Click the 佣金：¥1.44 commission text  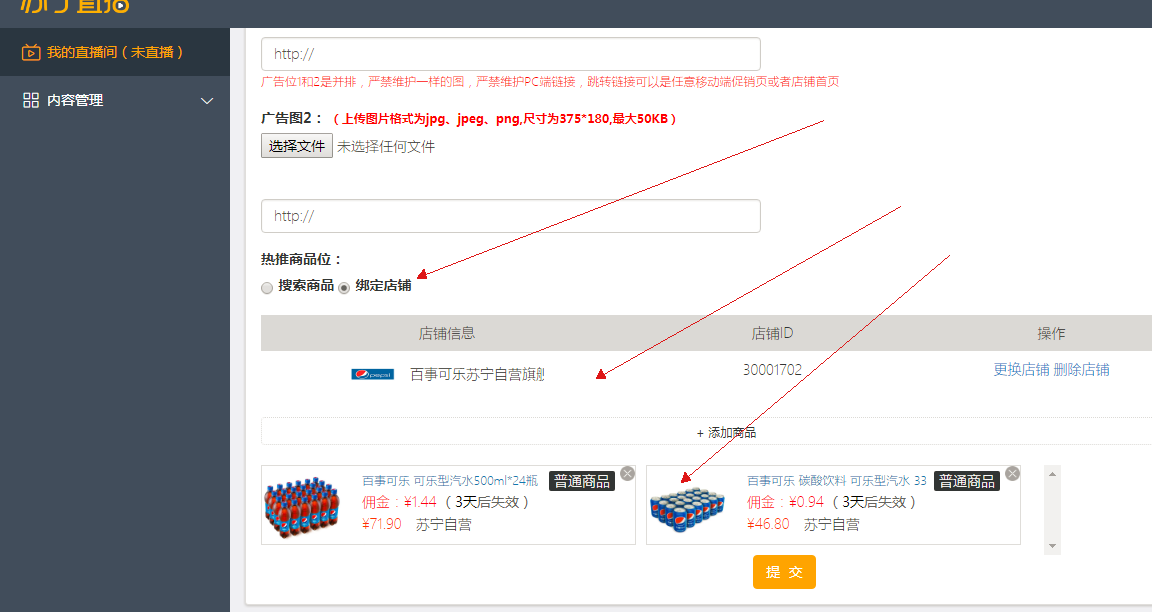(399, 502)
